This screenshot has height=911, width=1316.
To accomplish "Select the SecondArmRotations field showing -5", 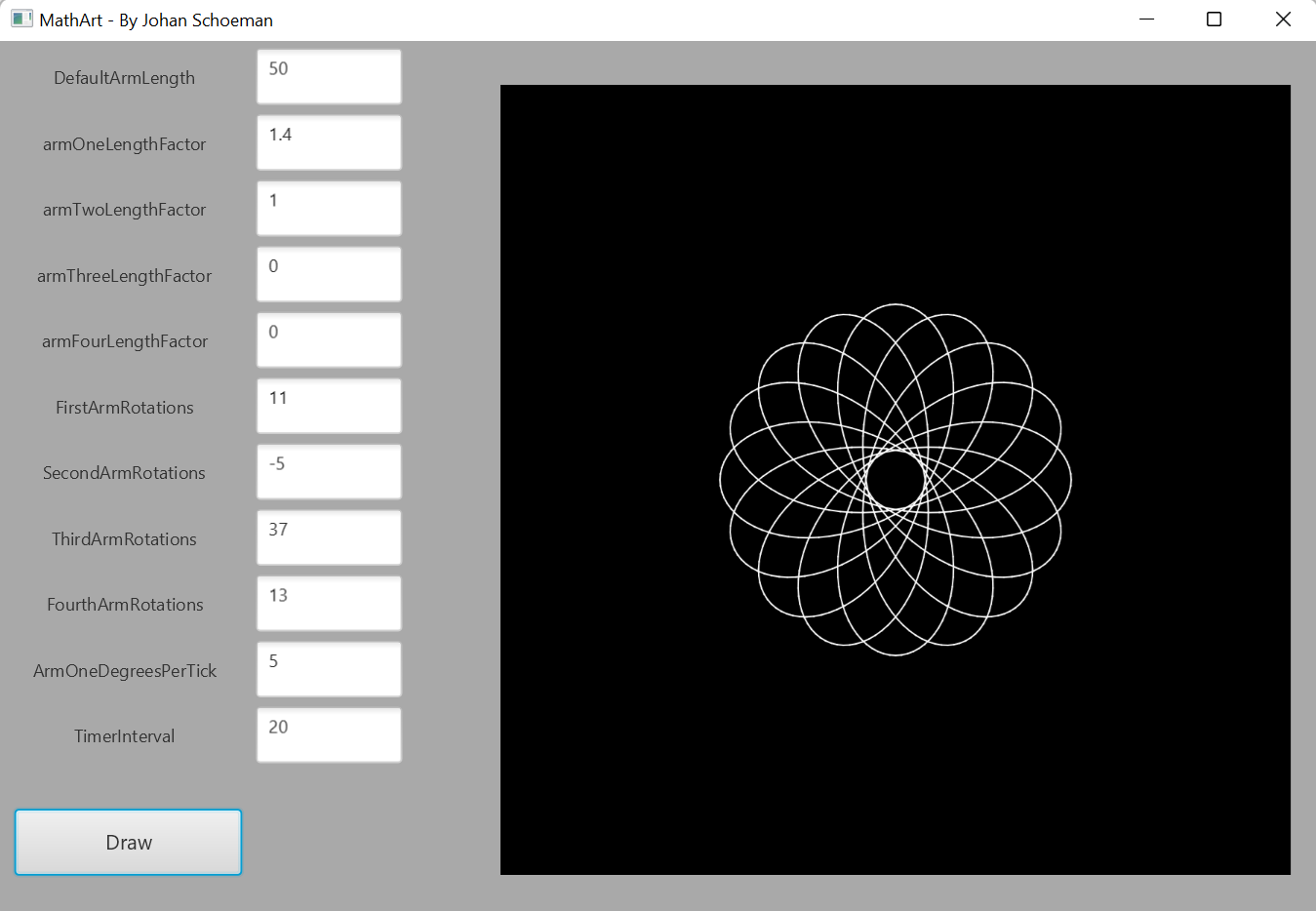I will (329, 472).
